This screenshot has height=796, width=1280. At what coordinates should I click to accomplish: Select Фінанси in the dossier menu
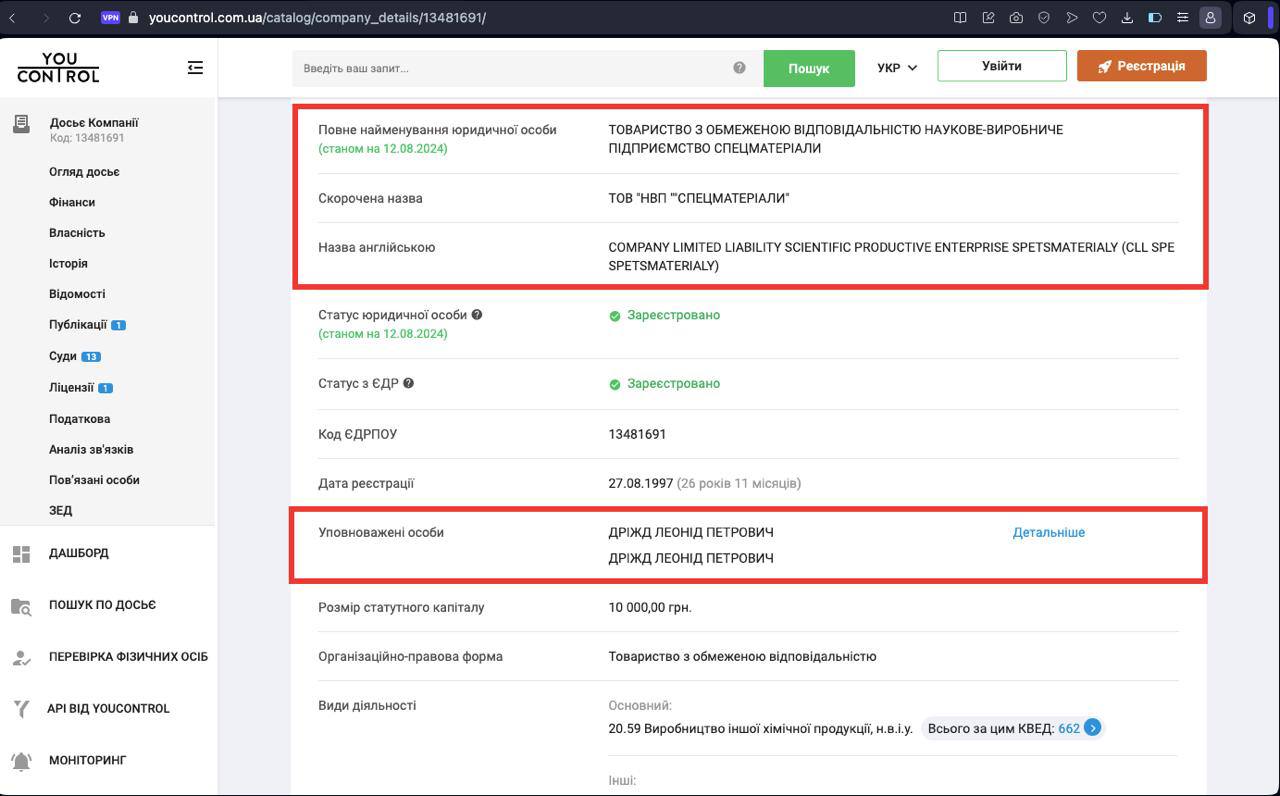72,202
